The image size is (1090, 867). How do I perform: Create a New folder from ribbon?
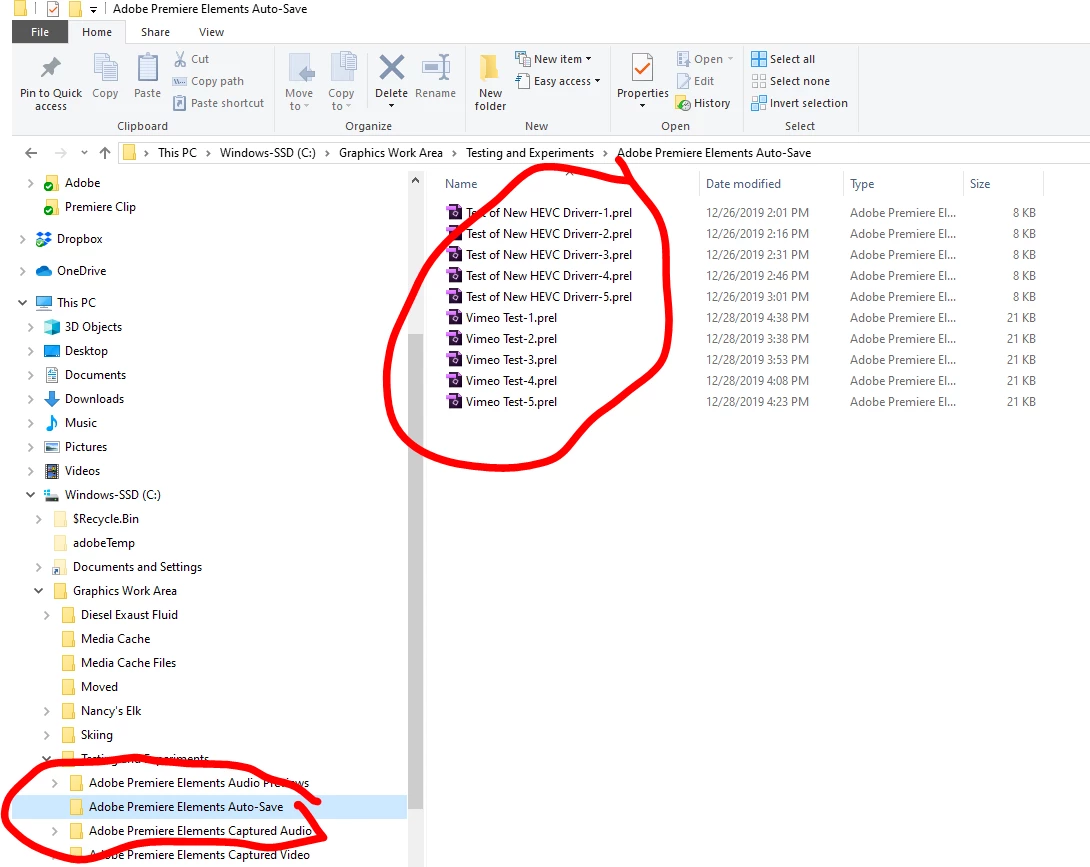click(x=490, y=83)
